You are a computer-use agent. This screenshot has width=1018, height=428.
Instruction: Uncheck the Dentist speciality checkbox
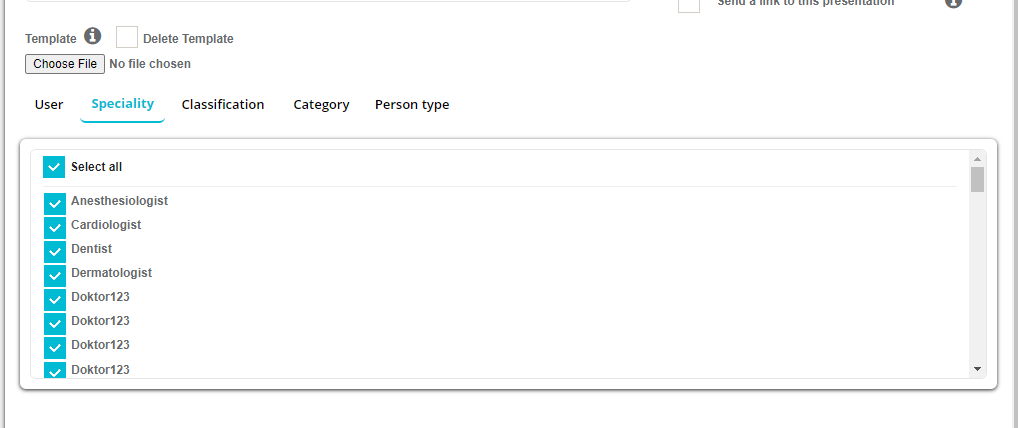pyautogui.click(x=55, y=250)
